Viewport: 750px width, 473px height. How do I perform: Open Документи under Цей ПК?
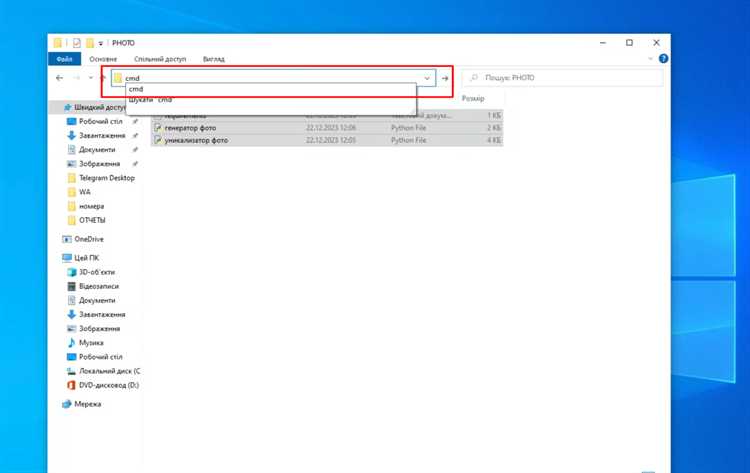pos(97,300)
